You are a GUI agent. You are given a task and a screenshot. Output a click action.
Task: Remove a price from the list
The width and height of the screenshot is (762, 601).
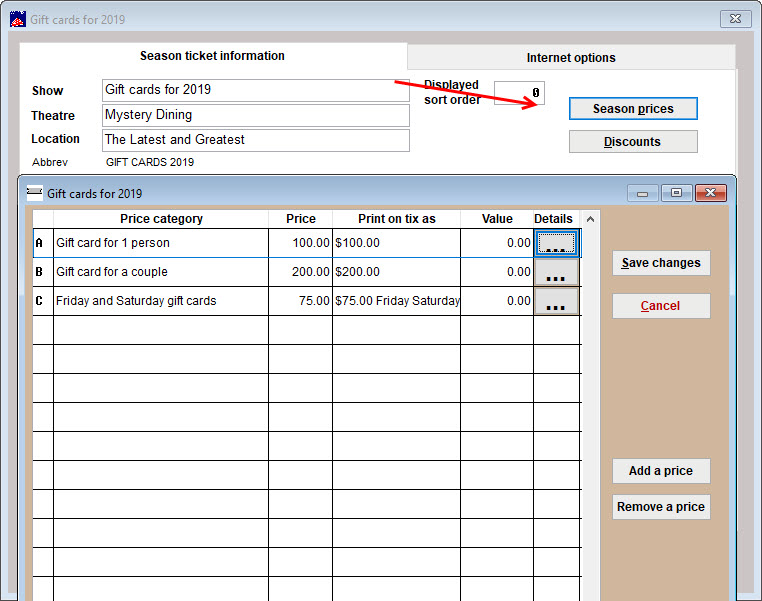pos(661,507)
